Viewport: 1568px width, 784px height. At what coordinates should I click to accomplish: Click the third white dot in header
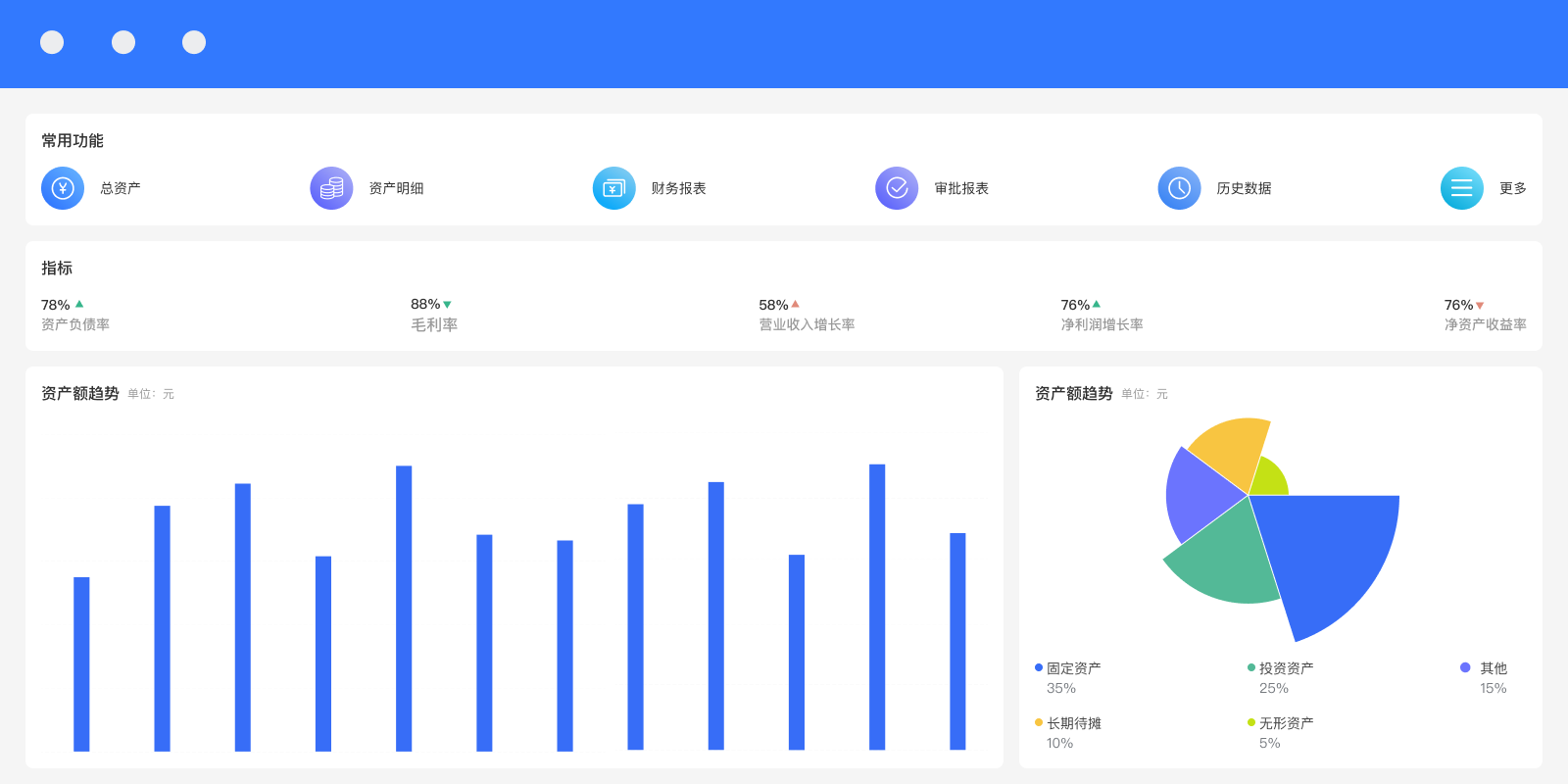pos(194,42)
